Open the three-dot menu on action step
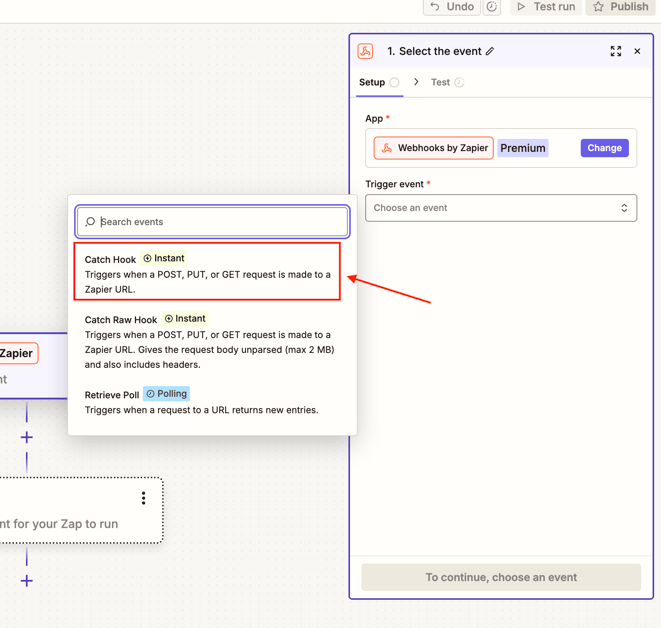Image resolution: width=661 pixels, height=628 pixels. (x=143, y=498)
